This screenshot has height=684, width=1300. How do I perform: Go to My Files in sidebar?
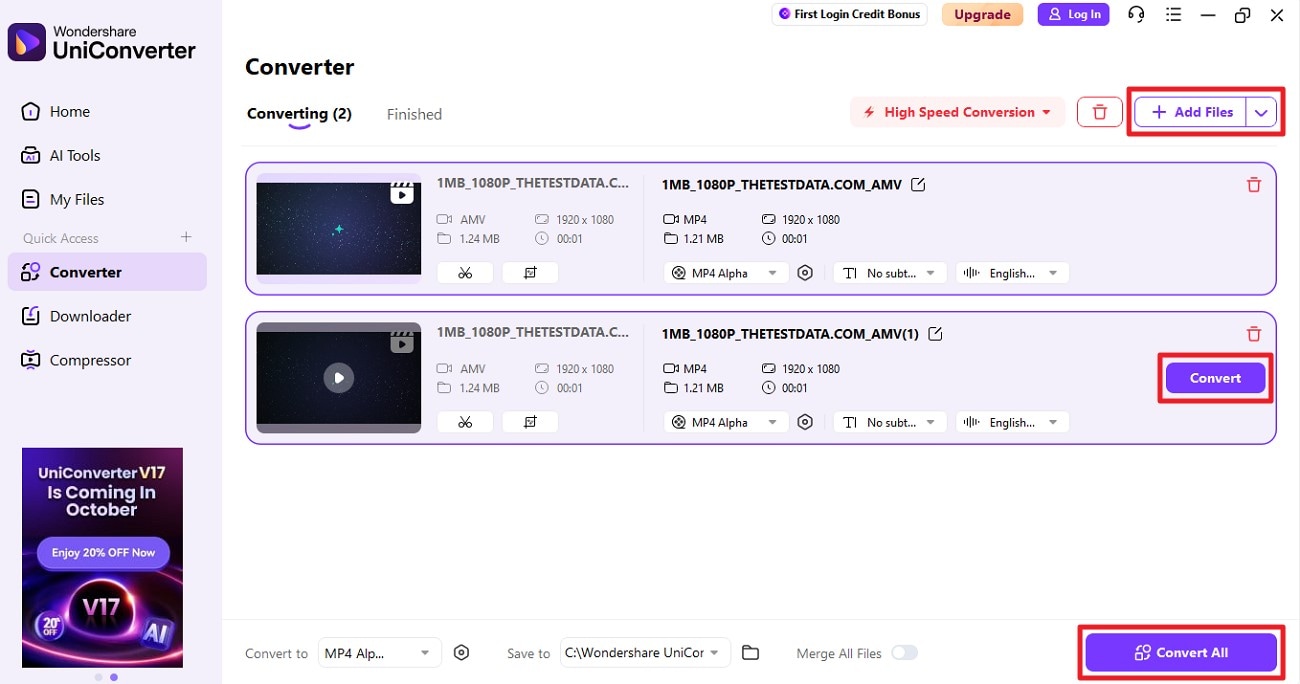(63, 199)
